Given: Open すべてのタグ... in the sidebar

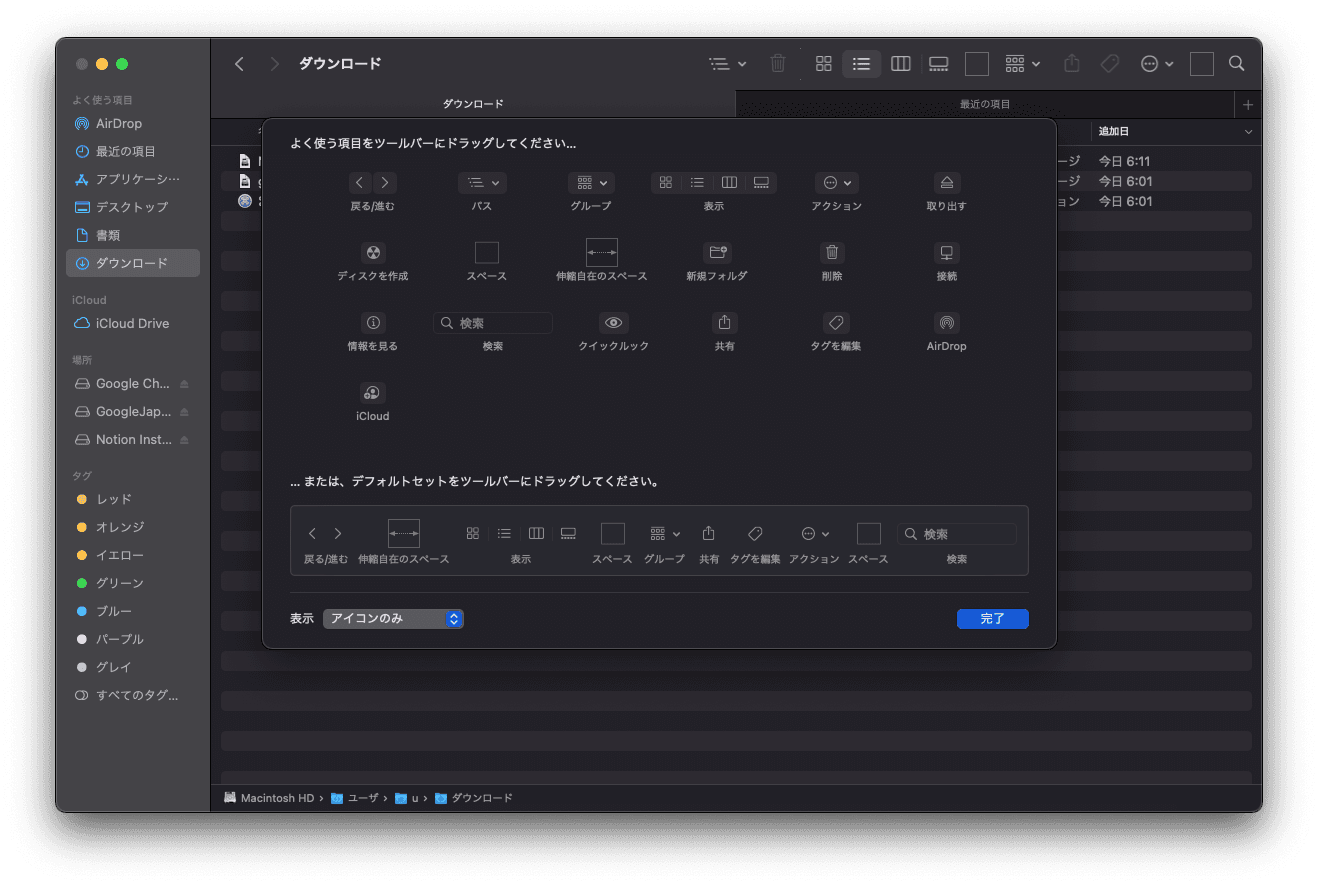Looking at the screenshot, I should pyautogui.click(x=133, y=695).
